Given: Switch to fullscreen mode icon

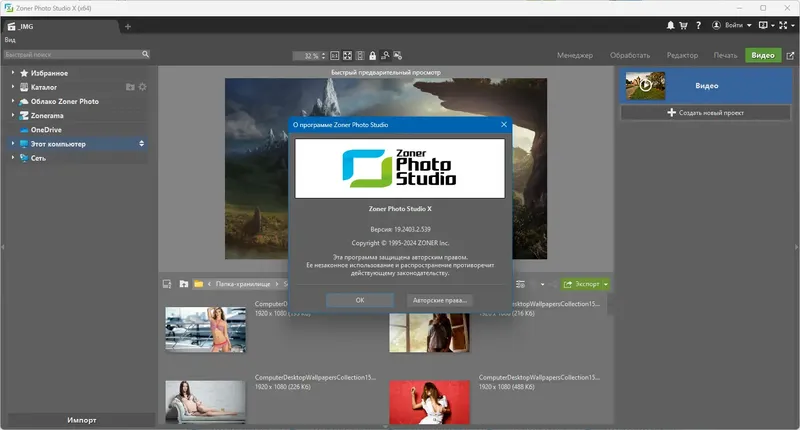Looking at the screenshot, I should [x=783, y=25].
